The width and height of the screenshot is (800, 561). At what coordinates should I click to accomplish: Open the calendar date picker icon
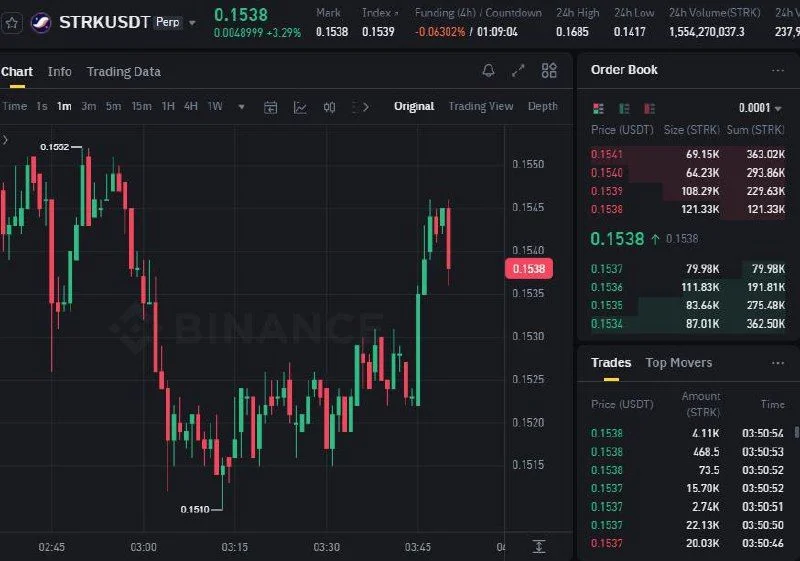click(x=270, y=107)
